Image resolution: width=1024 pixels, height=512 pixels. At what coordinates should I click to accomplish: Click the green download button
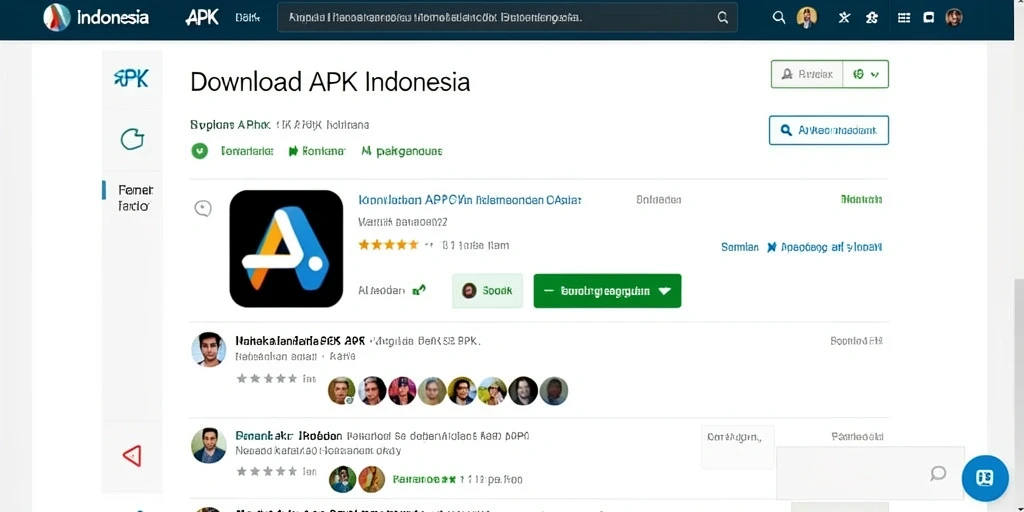click(x=607, y=291)
